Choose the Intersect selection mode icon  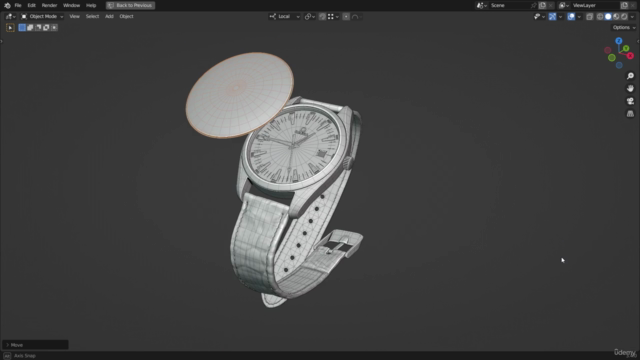pyautogui.click(x=54, y=27)
